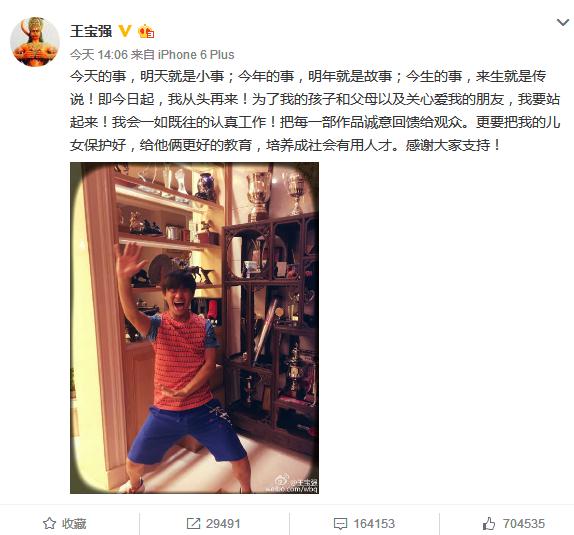Screen dimensions: 574x535
Task: Like the post with thumbs-up icon
Action: point(489,523)
